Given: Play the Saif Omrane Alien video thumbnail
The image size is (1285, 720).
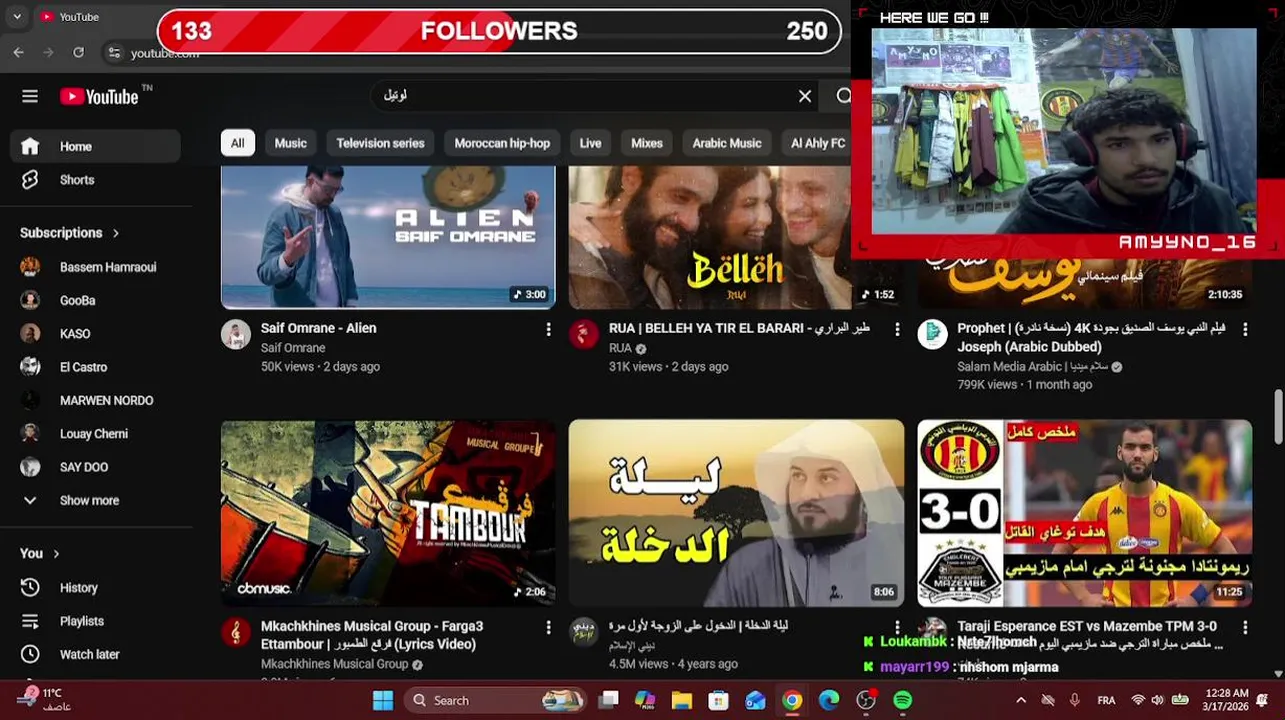Looking at the screenshot, I should pyautogui.click(x=388, y=237).
